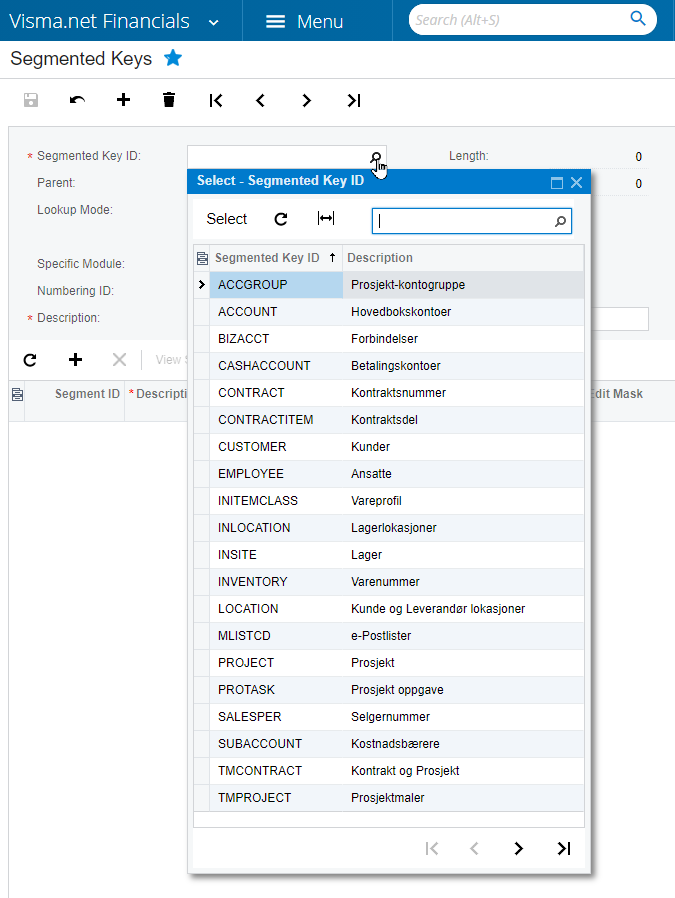
Task: Close the Select - Segmented Key ID dialog
Action: 576,182
